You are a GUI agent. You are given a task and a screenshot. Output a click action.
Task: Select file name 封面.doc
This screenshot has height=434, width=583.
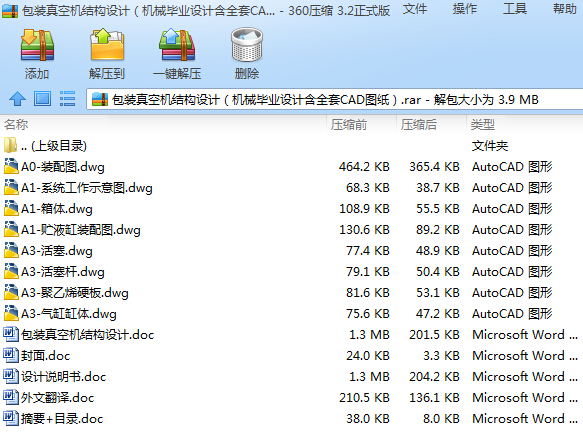45,356
